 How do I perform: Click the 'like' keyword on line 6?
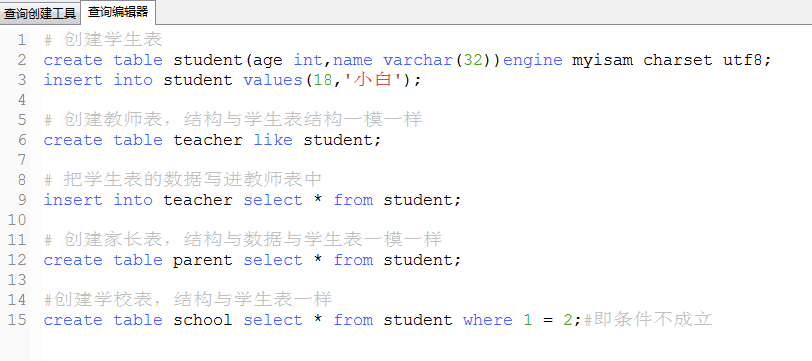[273, 140]
